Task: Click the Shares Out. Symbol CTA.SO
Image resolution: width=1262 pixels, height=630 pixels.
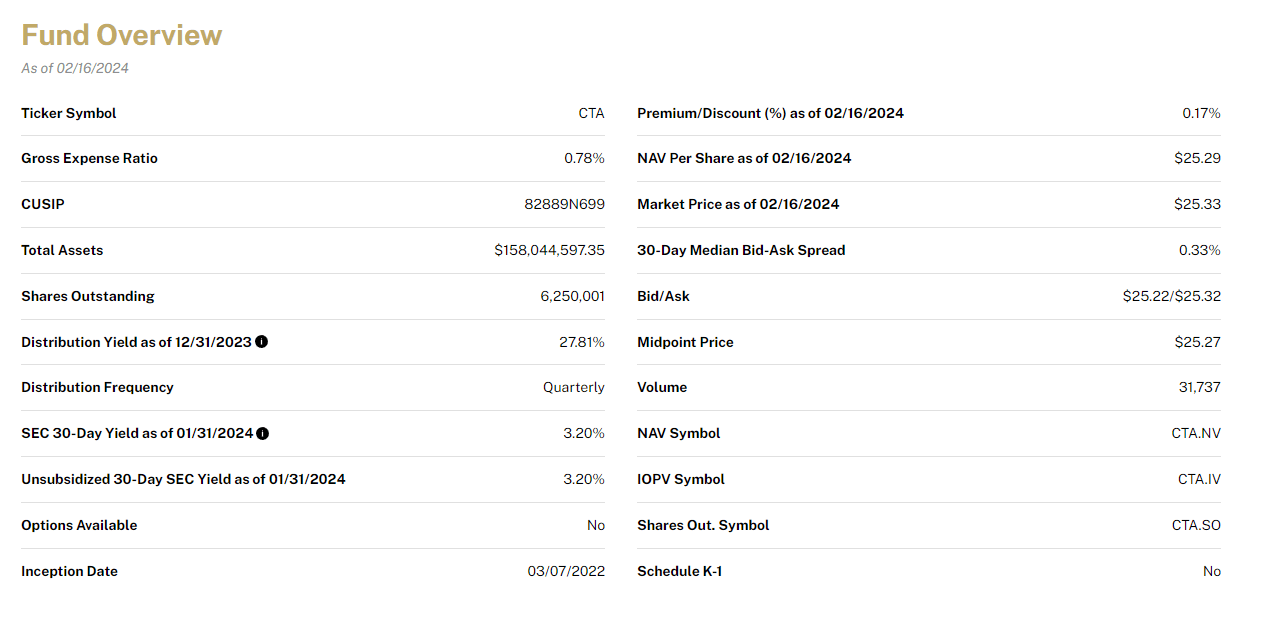Action: [1197, 525]
